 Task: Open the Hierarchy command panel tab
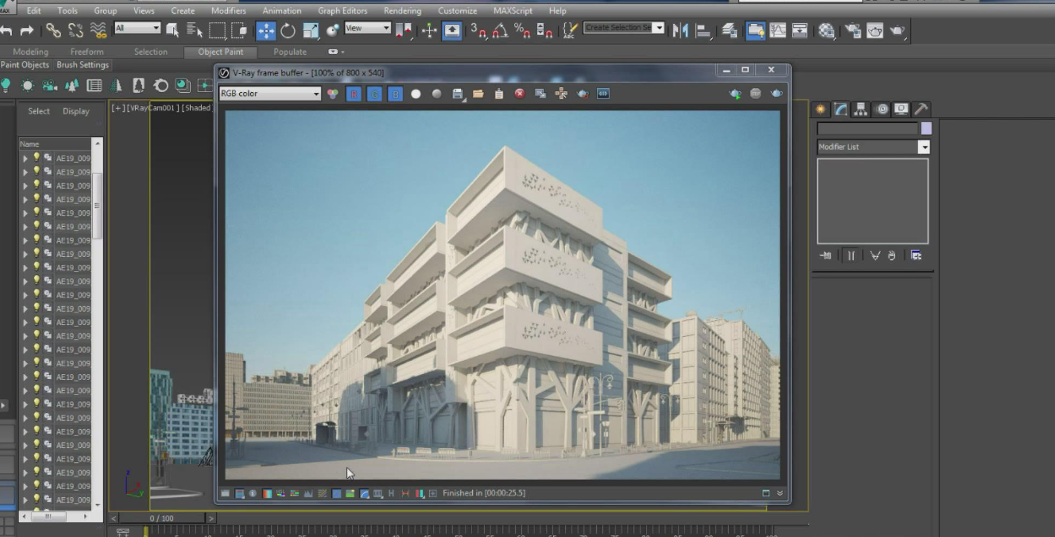coord(860,109)
